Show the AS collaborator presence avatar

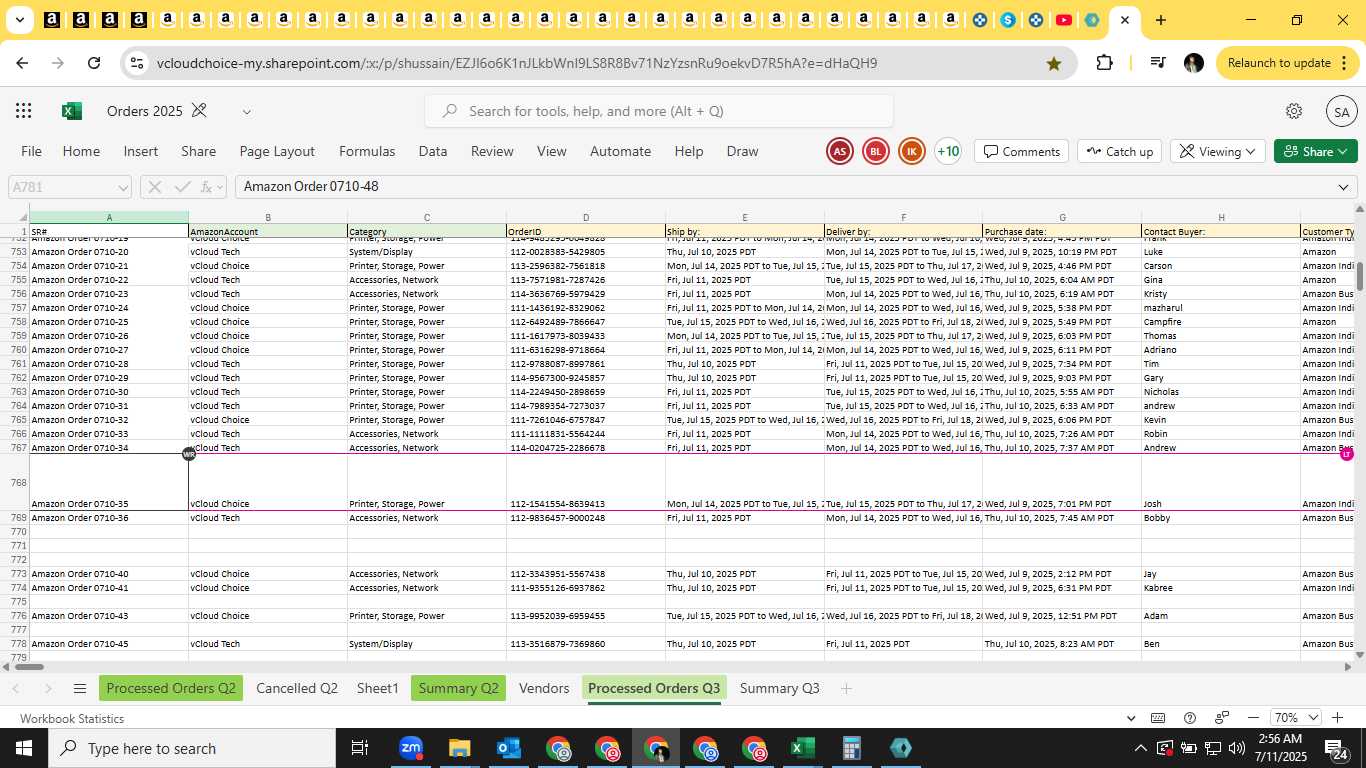[840, 152]
